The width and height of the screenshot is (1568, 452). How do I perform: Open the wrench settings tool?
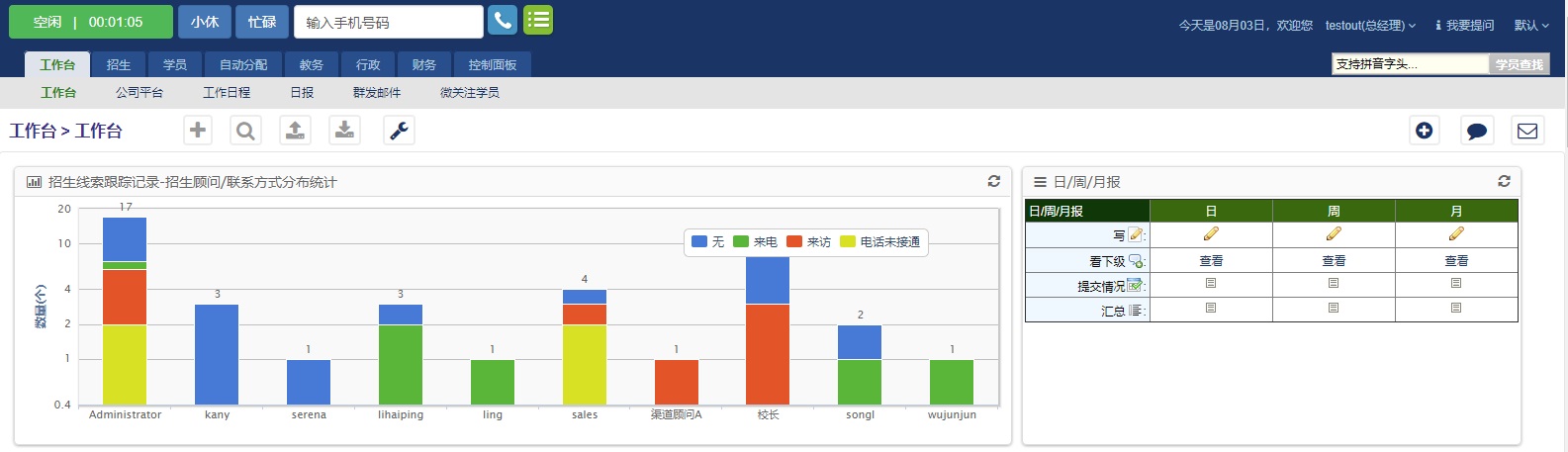(x=399, y=130)
